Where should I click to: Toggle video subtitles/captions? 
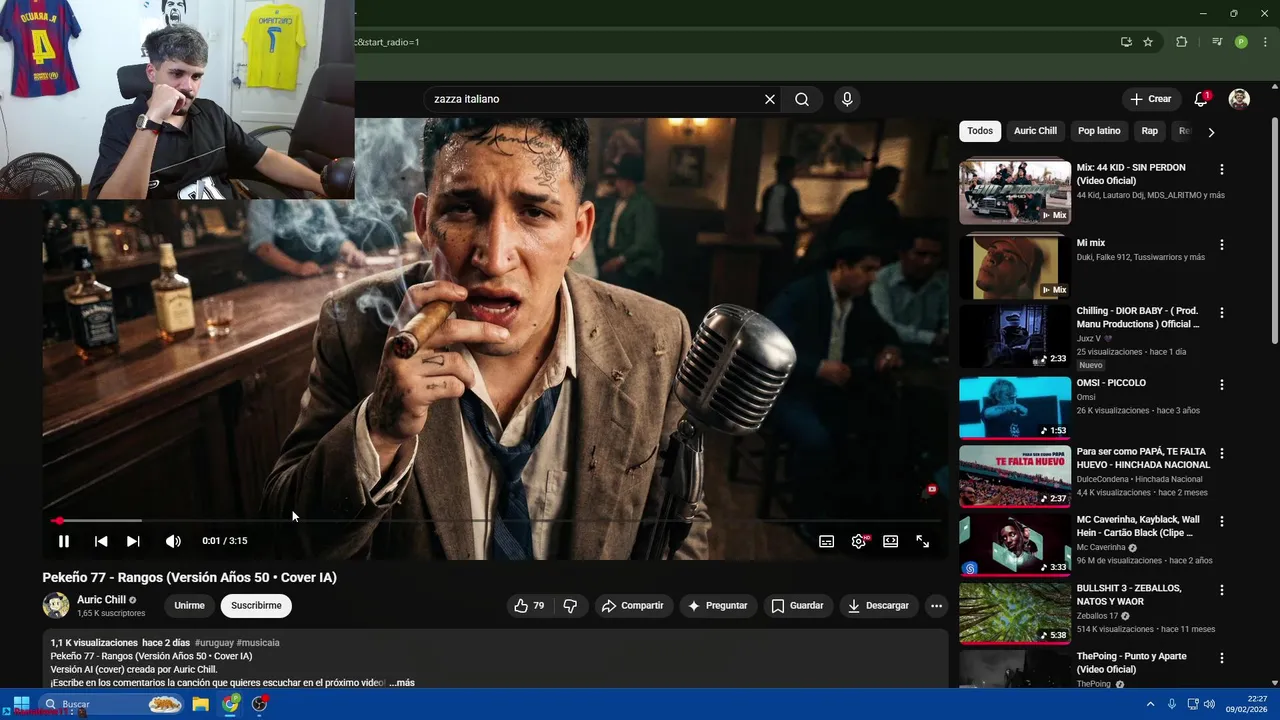tap(827, 541)
